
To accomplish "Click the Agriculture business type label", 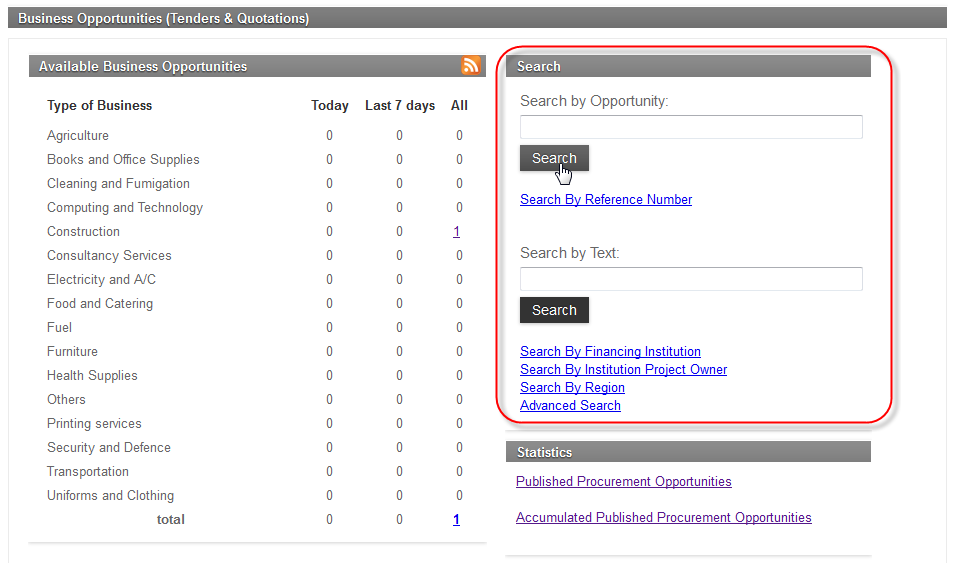I will click(78, 135).
